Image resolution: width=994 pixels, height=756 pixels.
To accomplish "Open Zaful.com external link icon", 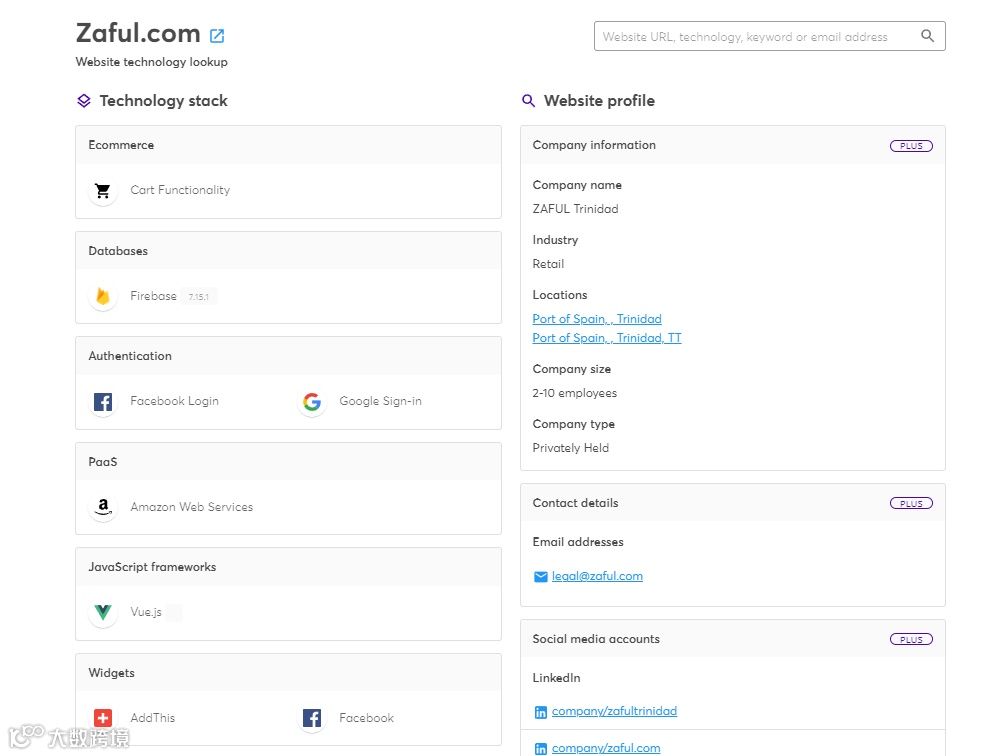I will 217,36.
